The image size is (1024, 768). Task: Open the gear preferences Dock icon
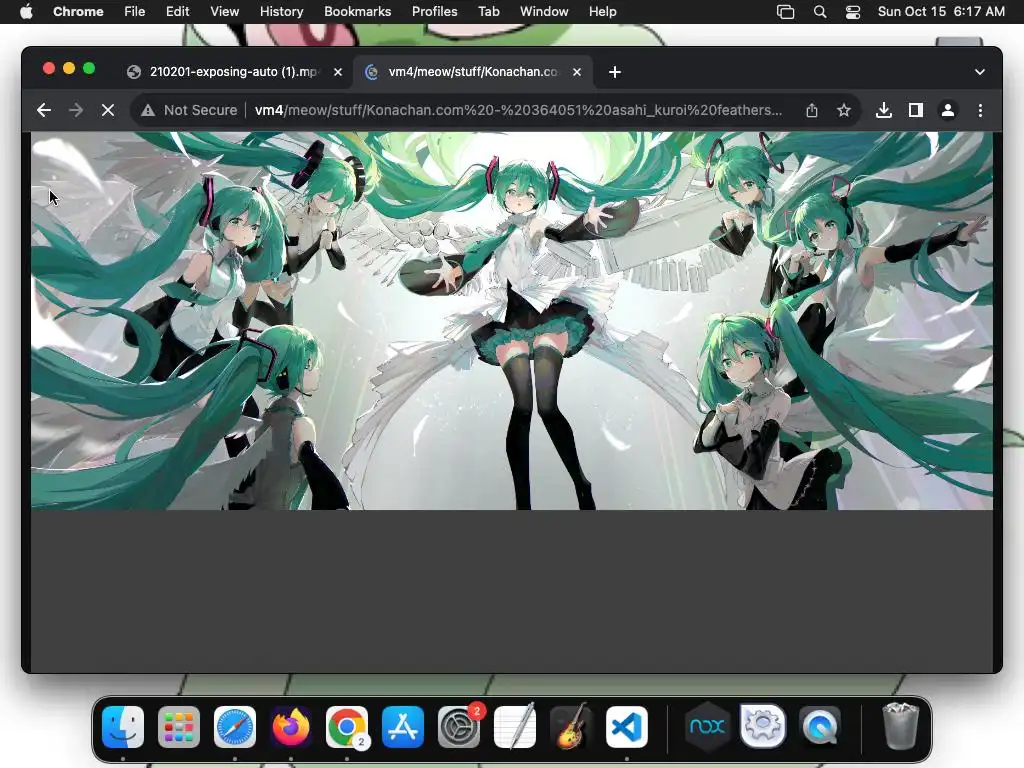tap(763, 726)
